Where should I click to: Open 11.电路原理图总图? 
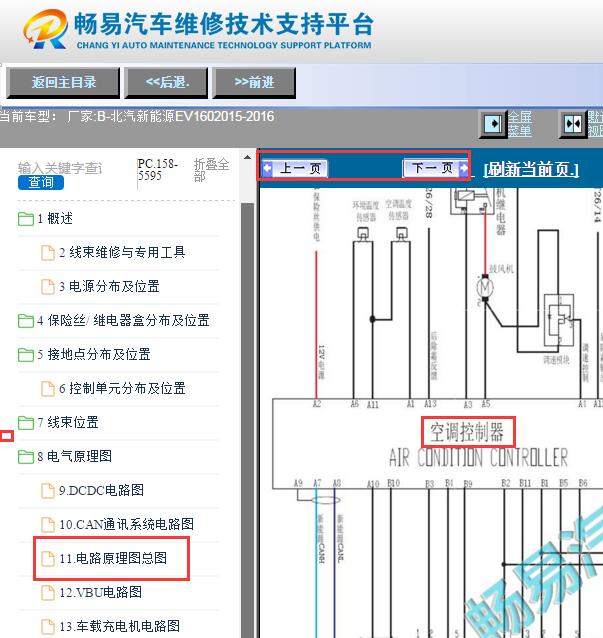tap(113, 558)
